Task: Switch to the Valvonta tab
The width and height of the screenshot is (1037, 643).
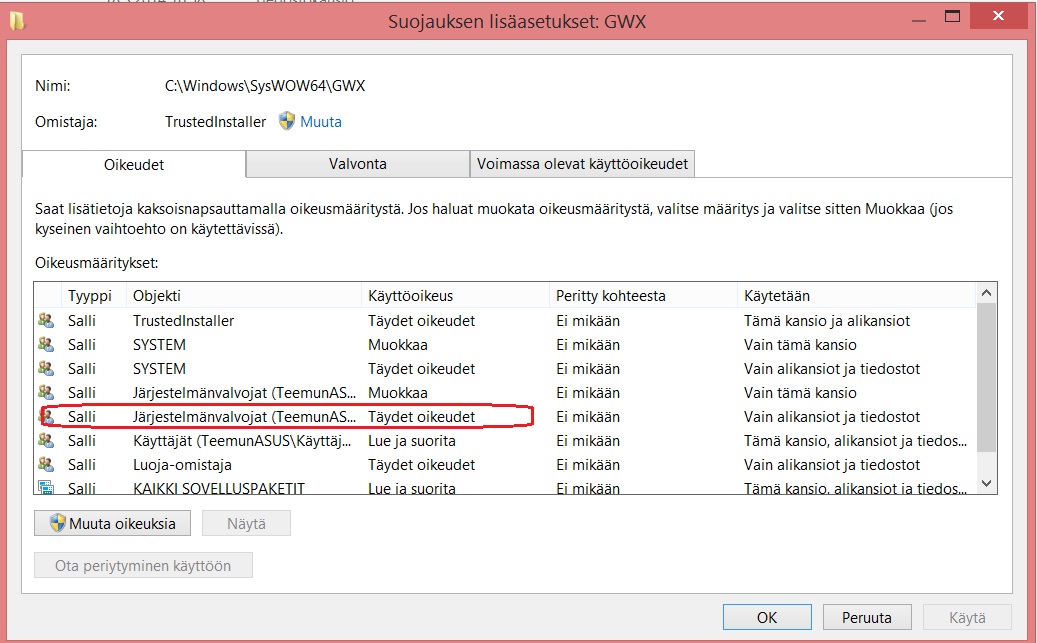Action: [357, 164]
